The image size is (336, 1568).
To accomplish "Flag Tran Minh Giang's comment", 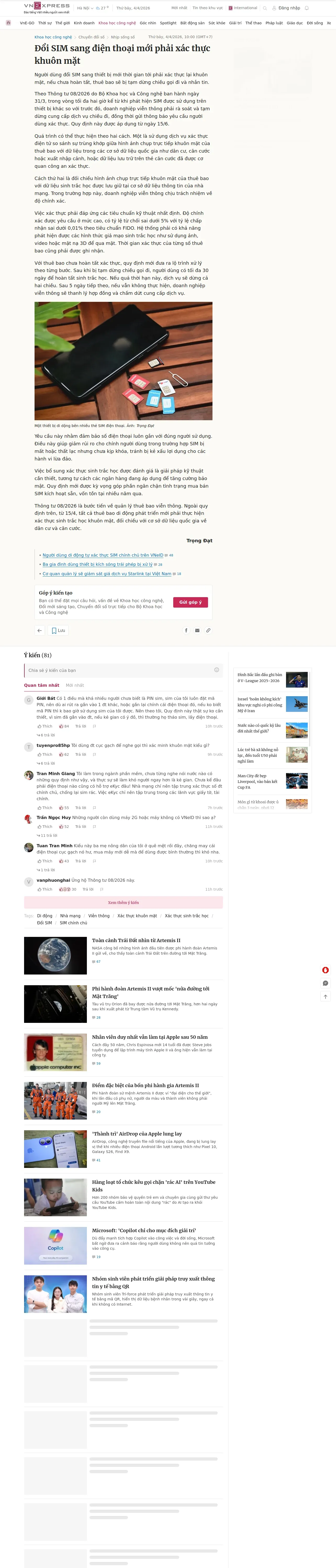I will click(x=94, y=808).
